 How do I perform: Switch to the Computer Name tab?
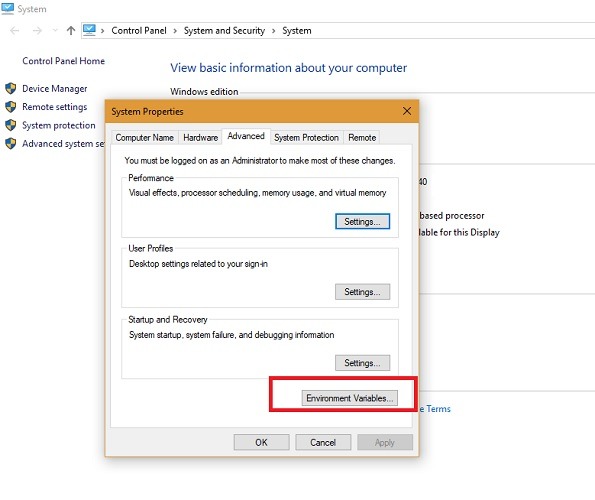click(145, 137)
